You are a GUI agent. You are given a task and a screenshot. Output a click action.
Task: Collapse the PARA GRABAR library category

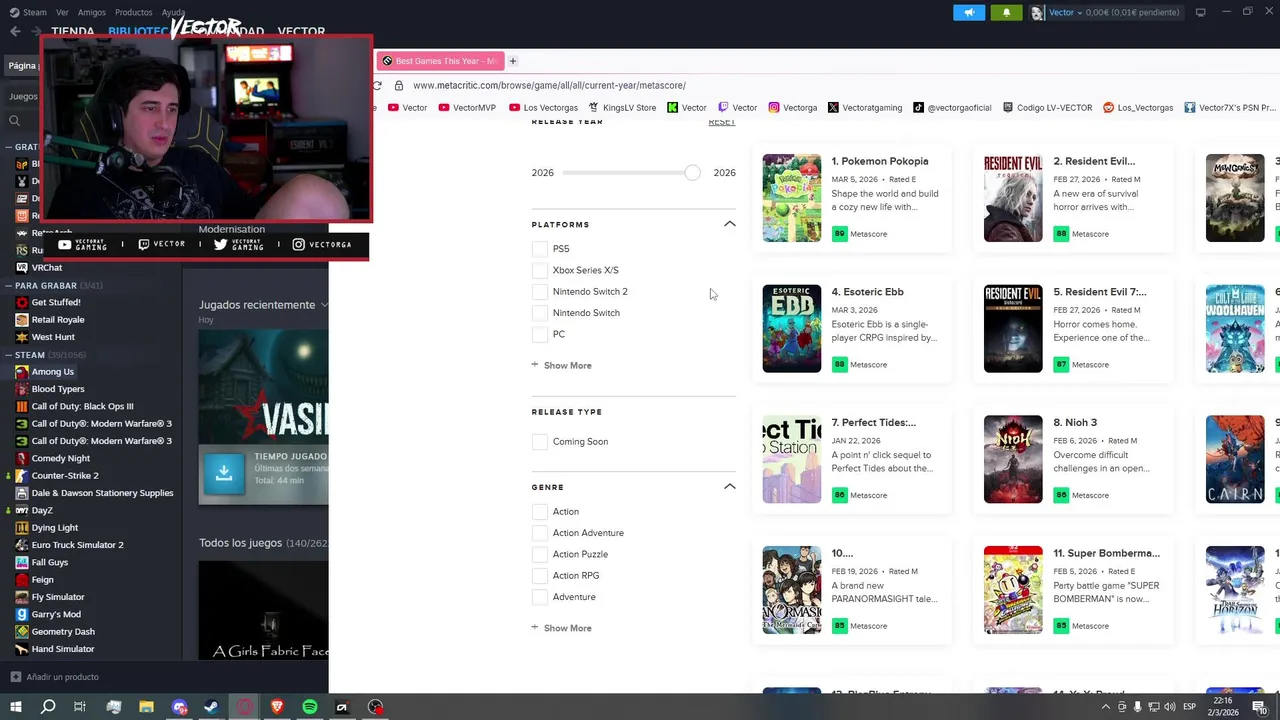click(x=8, y=285)
